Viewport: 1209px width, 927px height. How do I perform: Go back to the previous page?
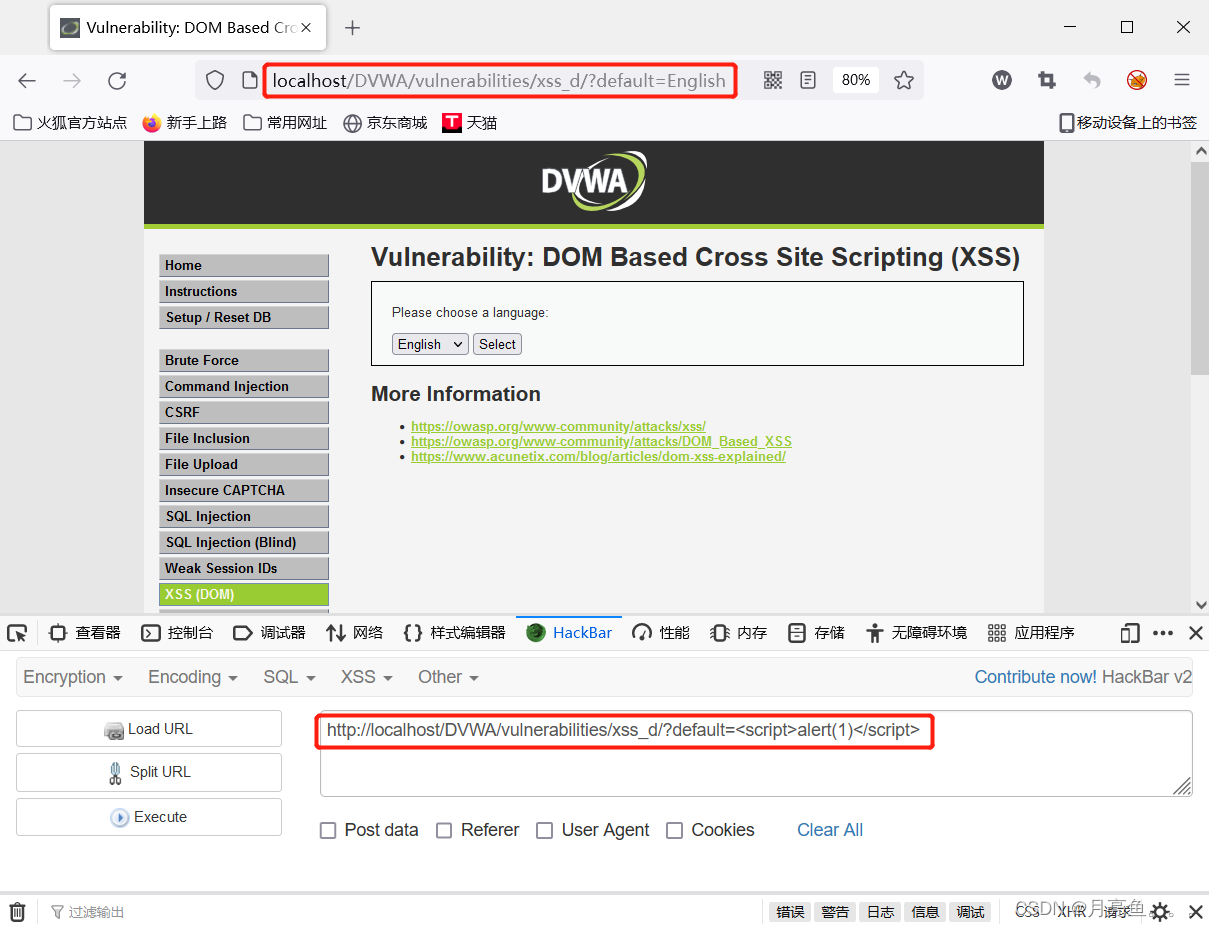[x=27, y=81]
